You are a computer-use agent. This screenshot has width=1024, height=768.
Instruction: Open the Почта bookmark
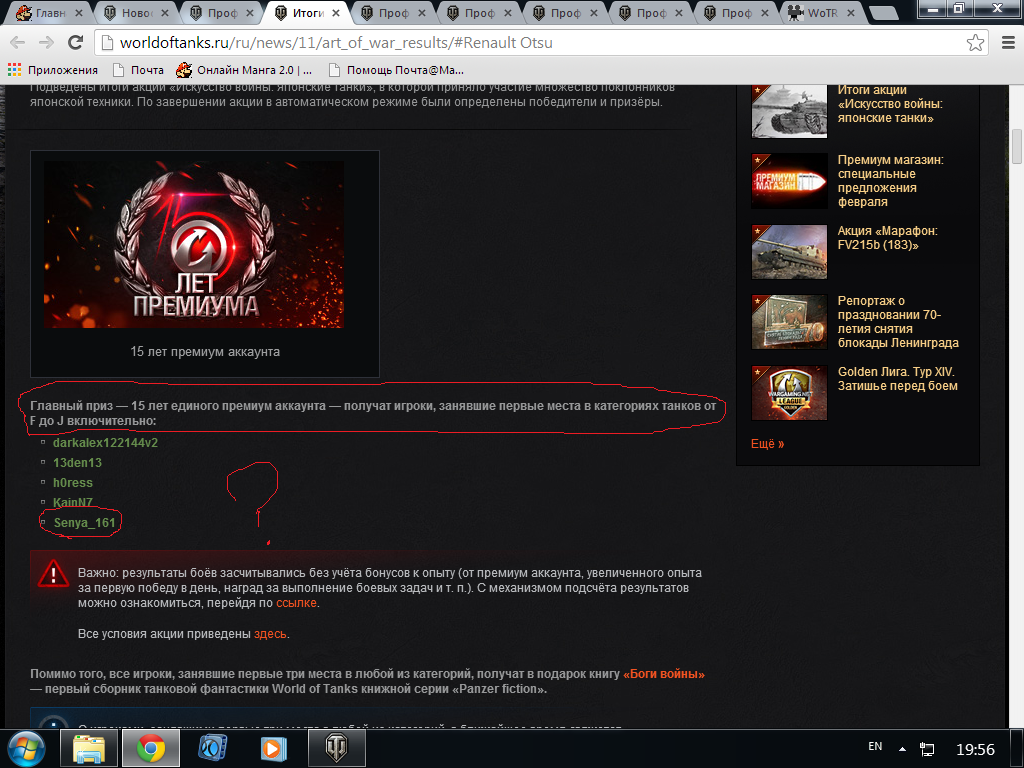point(138,70)
